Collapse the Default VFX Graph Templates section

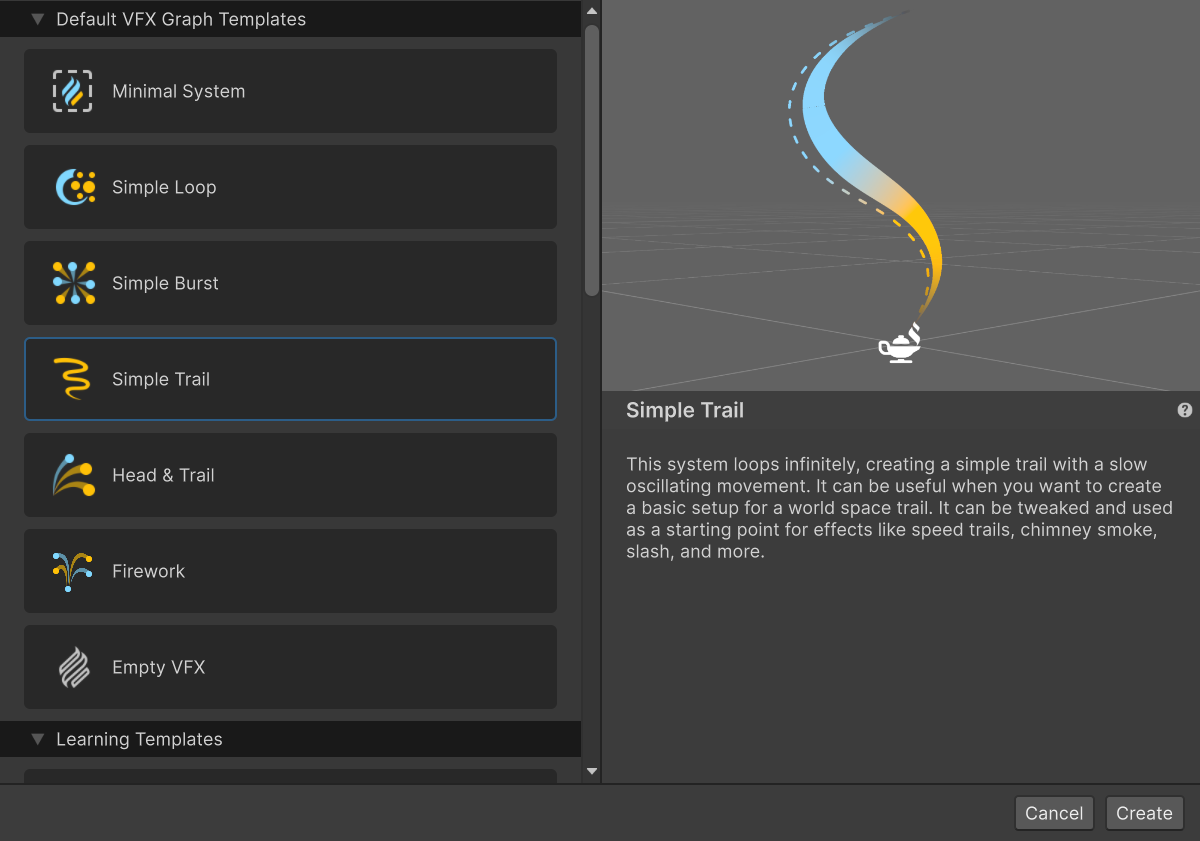pyautogui.click(x=38, y=19)
